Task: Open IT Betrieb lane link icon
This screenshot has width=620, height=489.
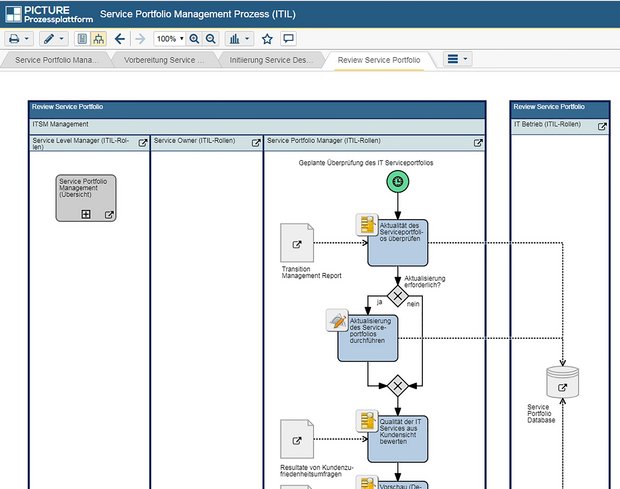Action: (x=602, y=126)
